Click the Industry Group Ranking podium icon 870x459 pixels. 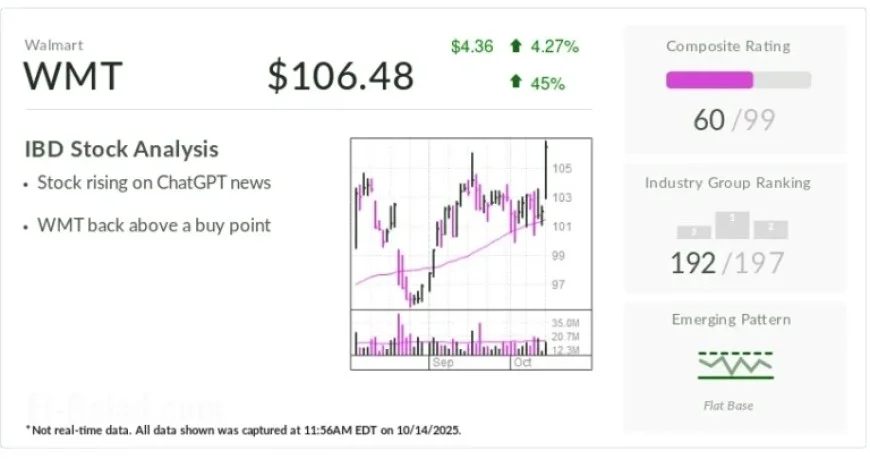(733, 225)
